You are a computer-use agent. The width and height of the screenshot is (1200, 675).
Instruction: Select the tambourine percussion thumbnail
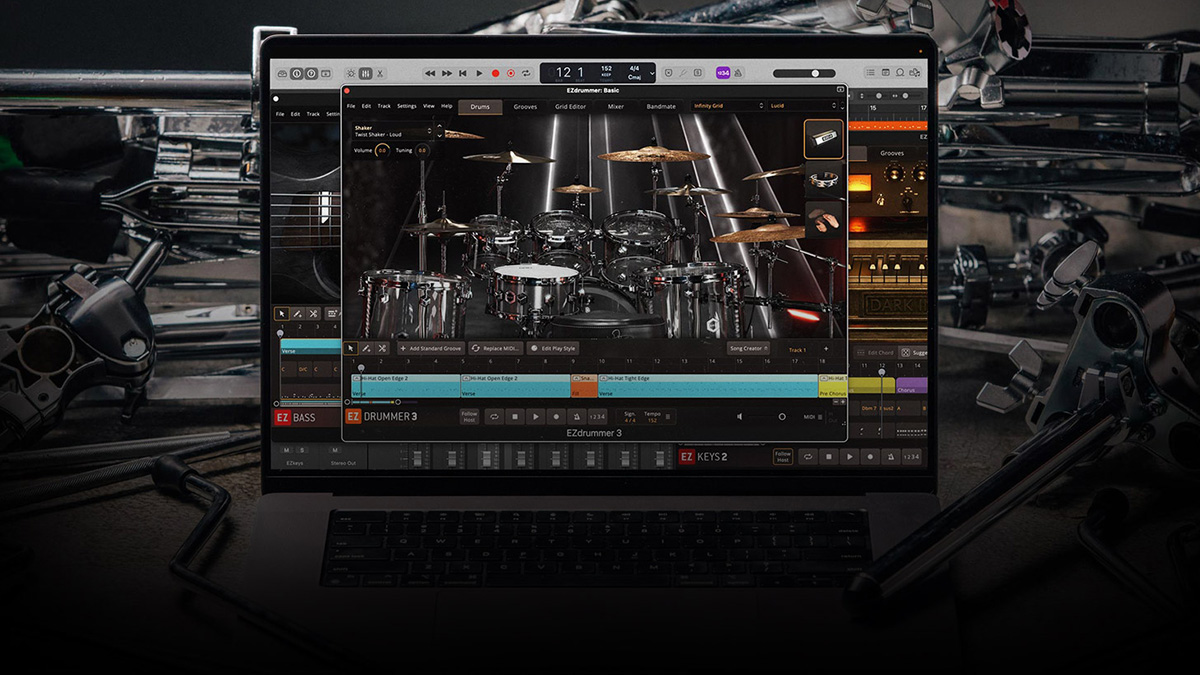coord(824,180)
